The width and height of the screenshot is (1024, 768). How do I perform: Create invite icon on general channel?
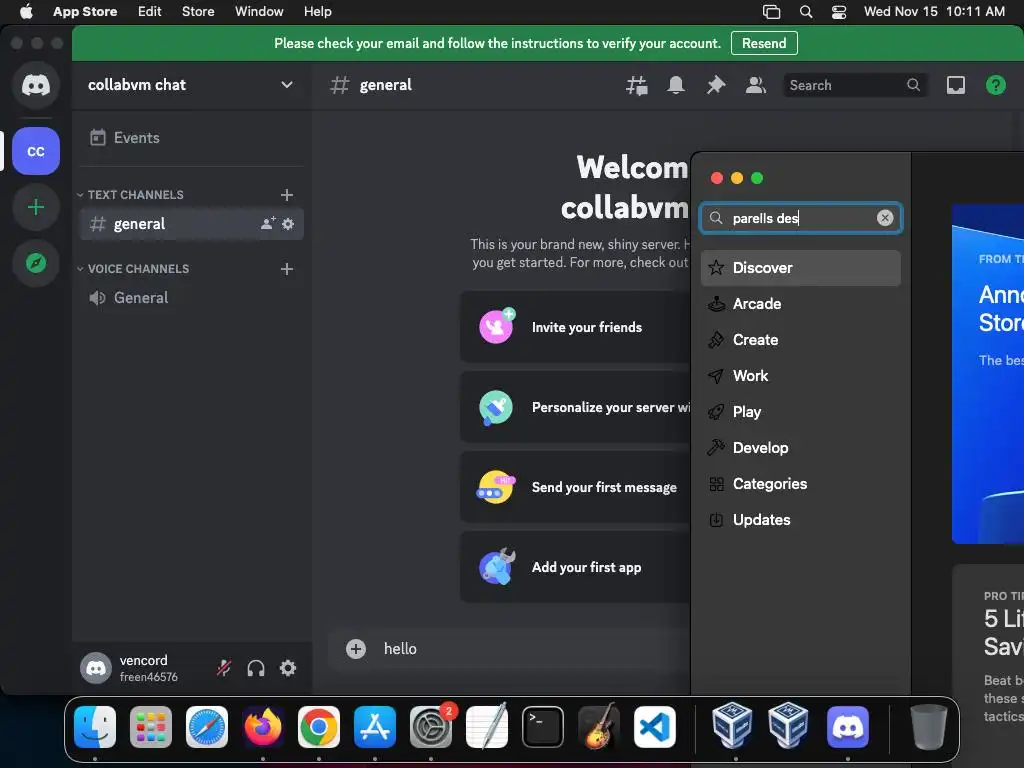pyautogui.click(x=268, y=223)
